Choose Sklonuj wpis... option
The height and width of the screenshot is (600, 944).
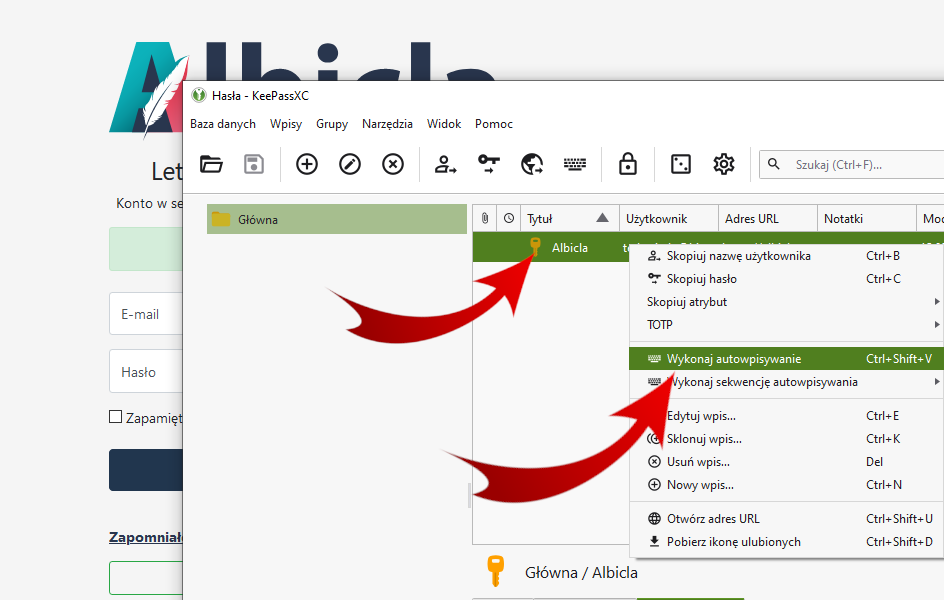pos(786,439)
